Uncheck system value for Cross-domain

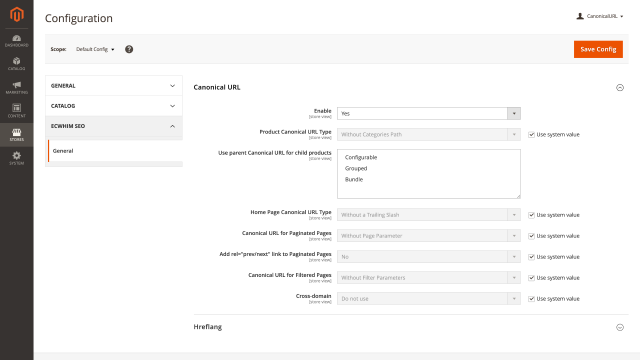click(x=531, y=299)
